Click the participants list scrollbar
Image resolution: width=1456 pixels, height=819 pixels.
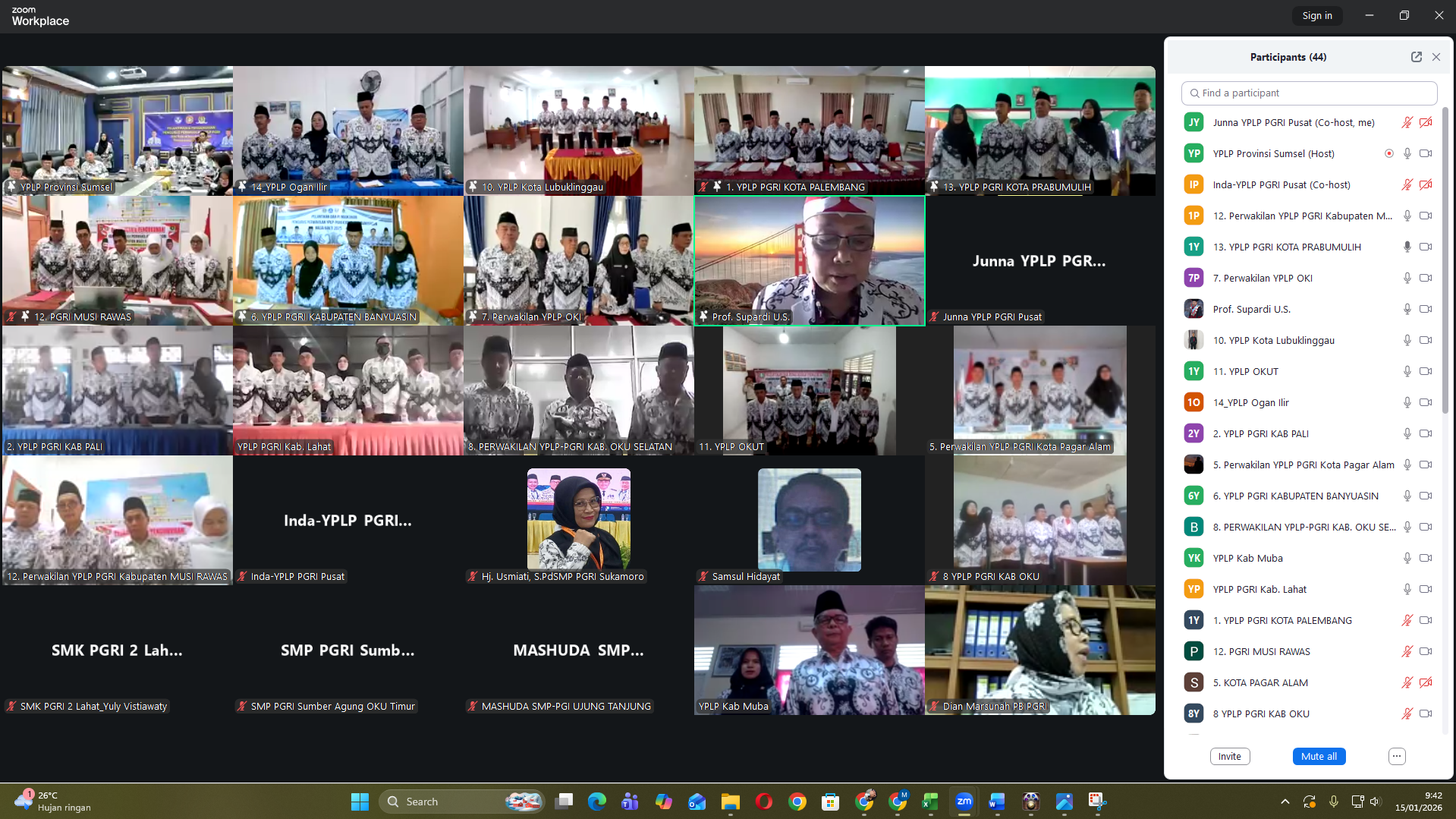pos(1445,258)
